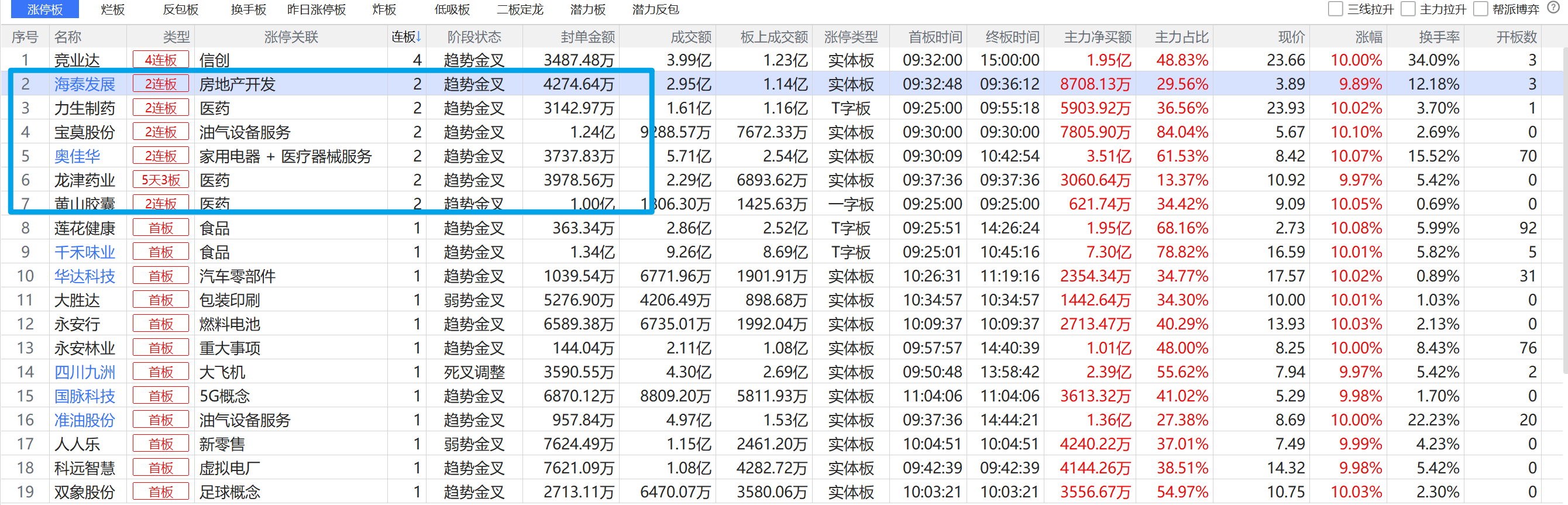Click the 板上成交额 column header
The height and width of the screenshot is (505, 1568).
[773, 36]
